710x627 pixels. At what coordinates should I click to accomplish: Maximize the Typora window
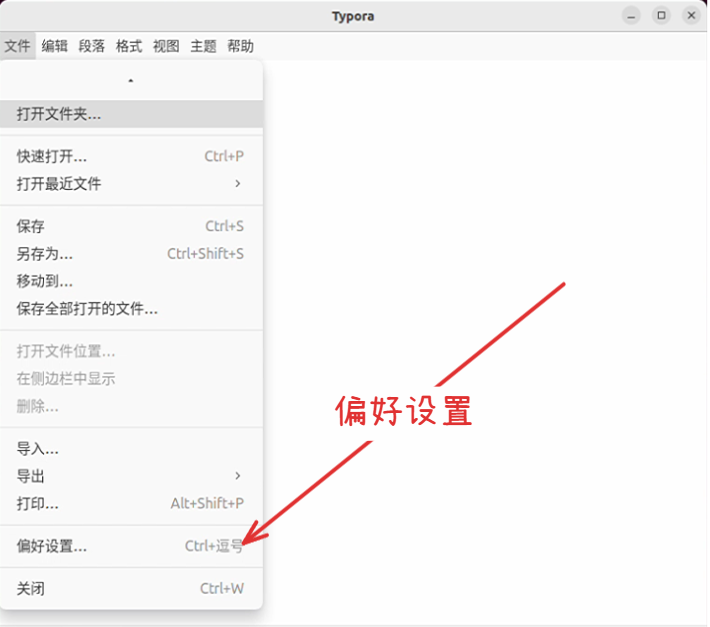661,16
